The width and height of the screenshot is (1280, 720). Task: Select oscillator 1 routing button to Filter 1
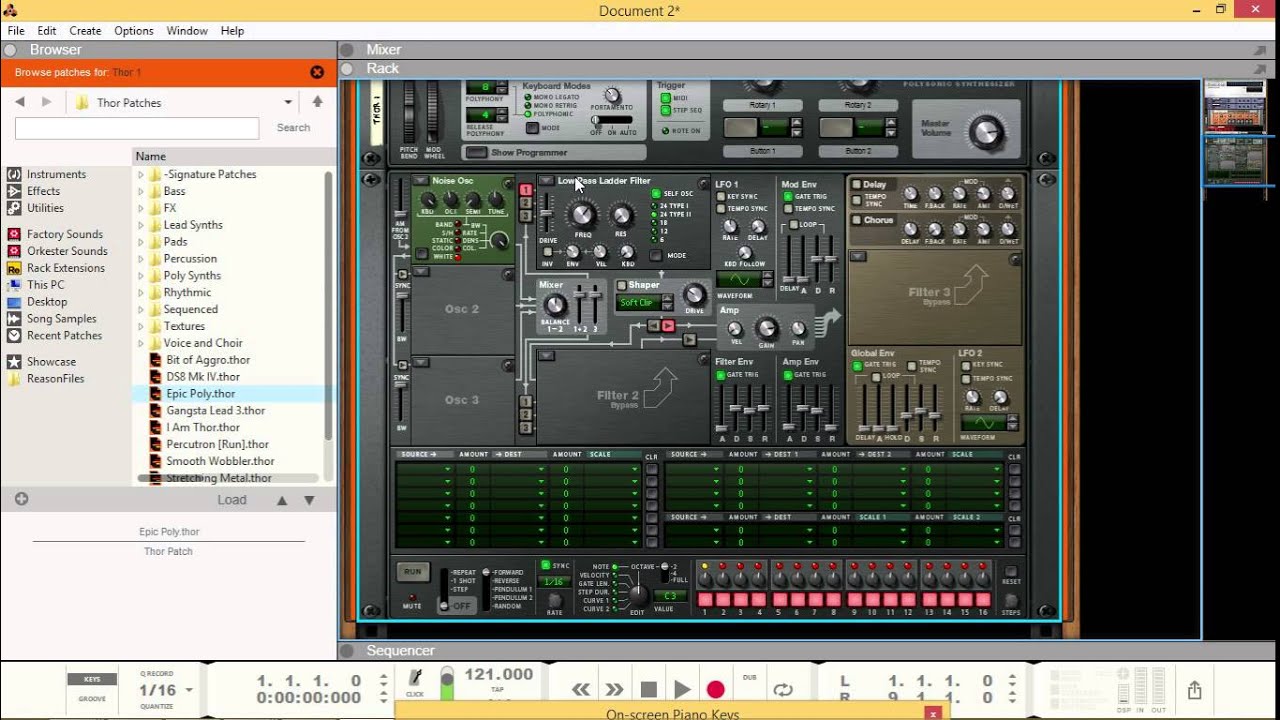tap(526, 189)
